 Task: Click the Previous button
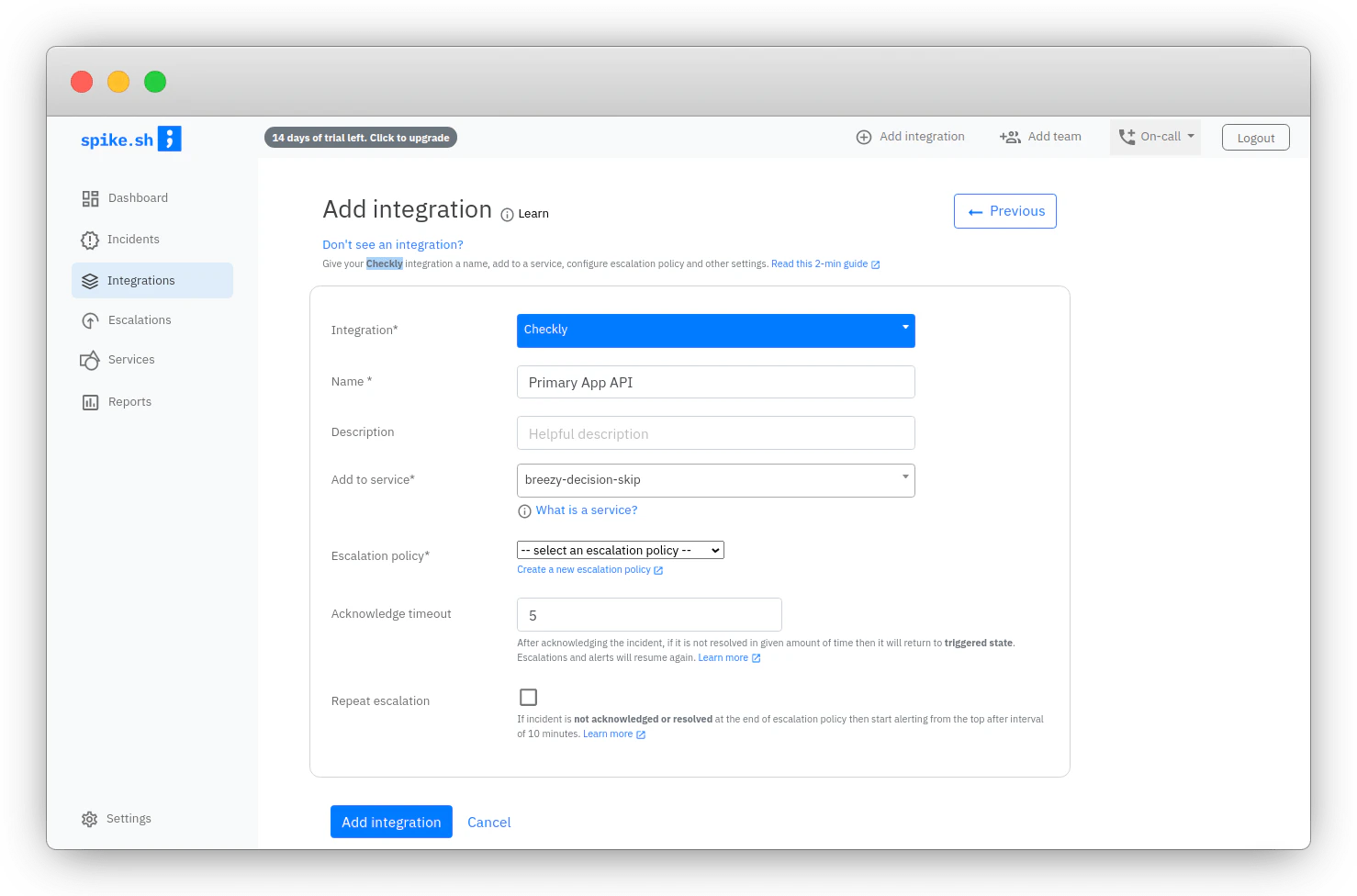click(1005, 211)
